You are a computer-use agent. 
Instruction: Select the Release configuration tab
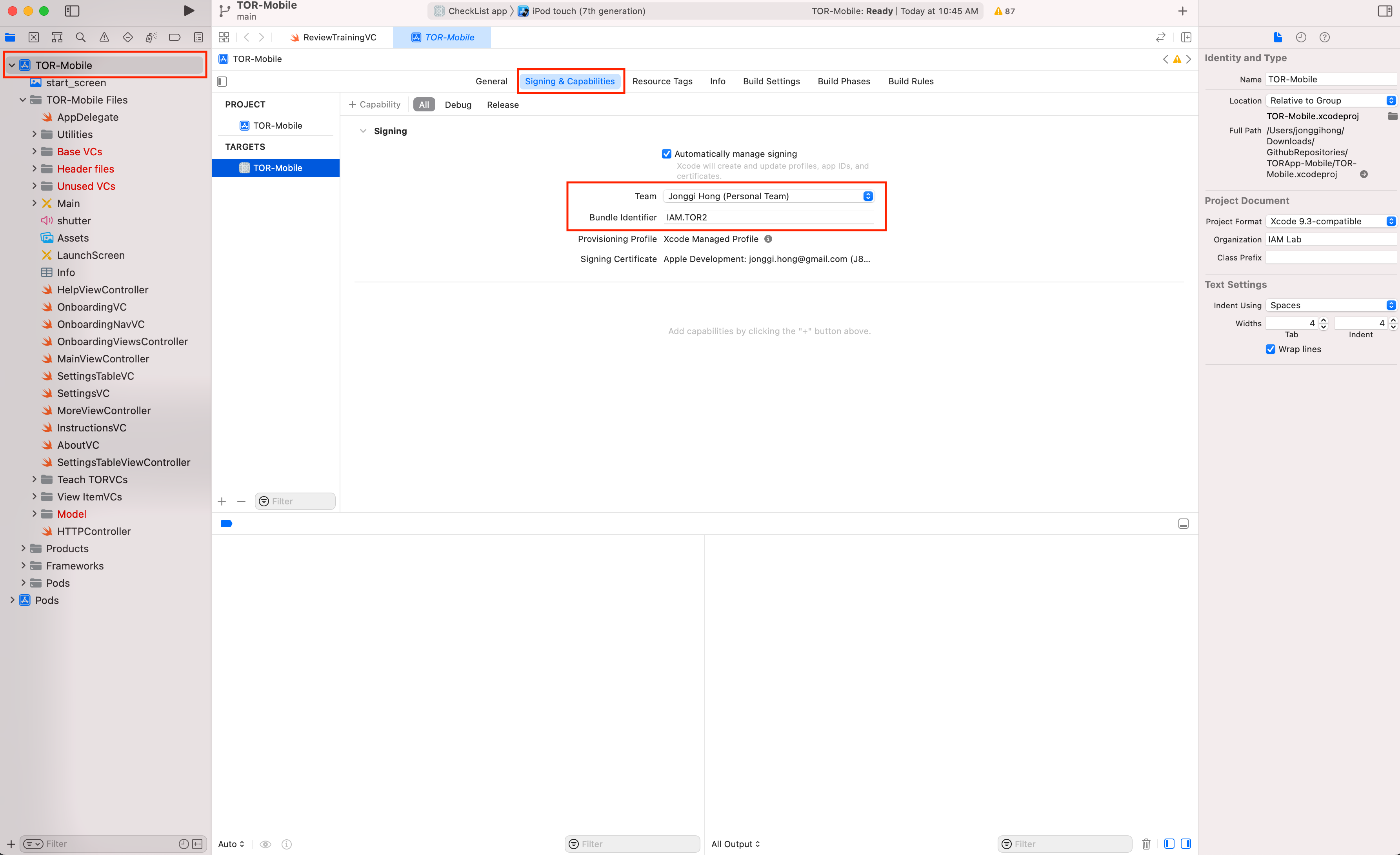pyautogui.click(x=503, y=104)
